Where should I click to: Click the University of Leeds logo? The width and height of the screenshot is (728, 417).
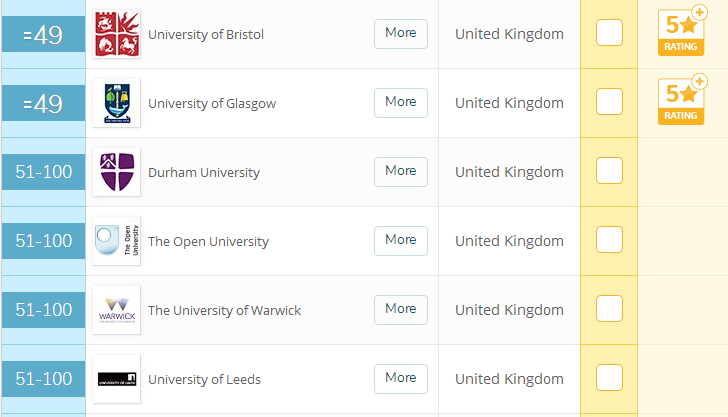pos(116,379)
